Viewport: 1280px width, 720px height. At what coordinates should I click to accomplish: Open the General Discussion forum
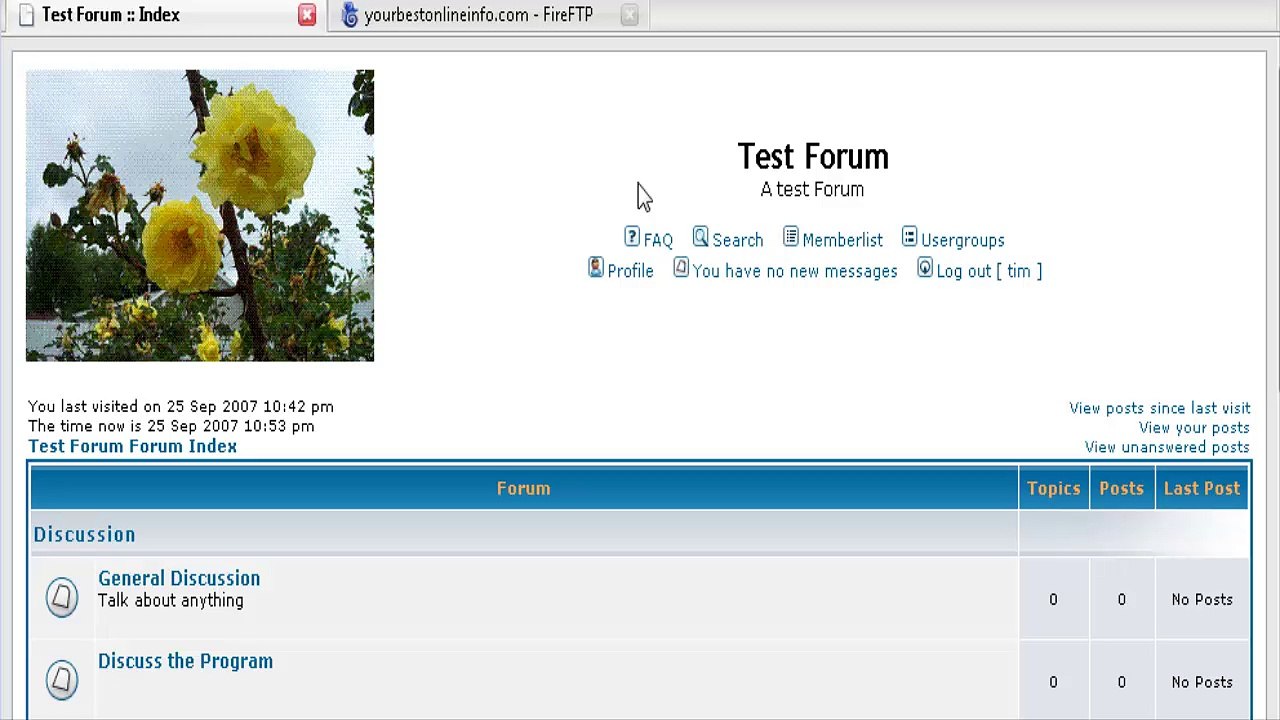[x=179, y=578]
